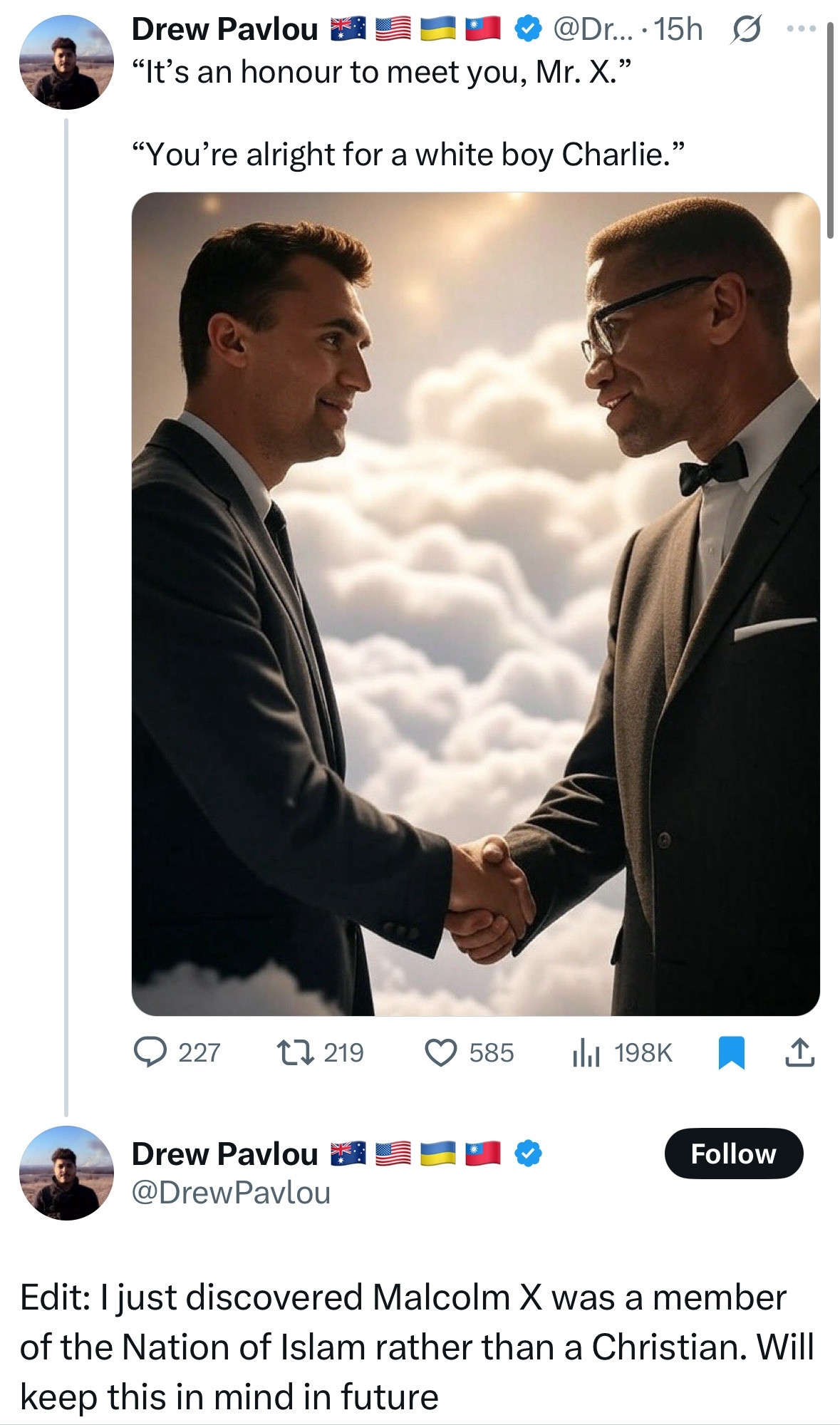Open the handshake image attachment
The height and width of the screenshot is (1425, 840).
pos(475,603)
